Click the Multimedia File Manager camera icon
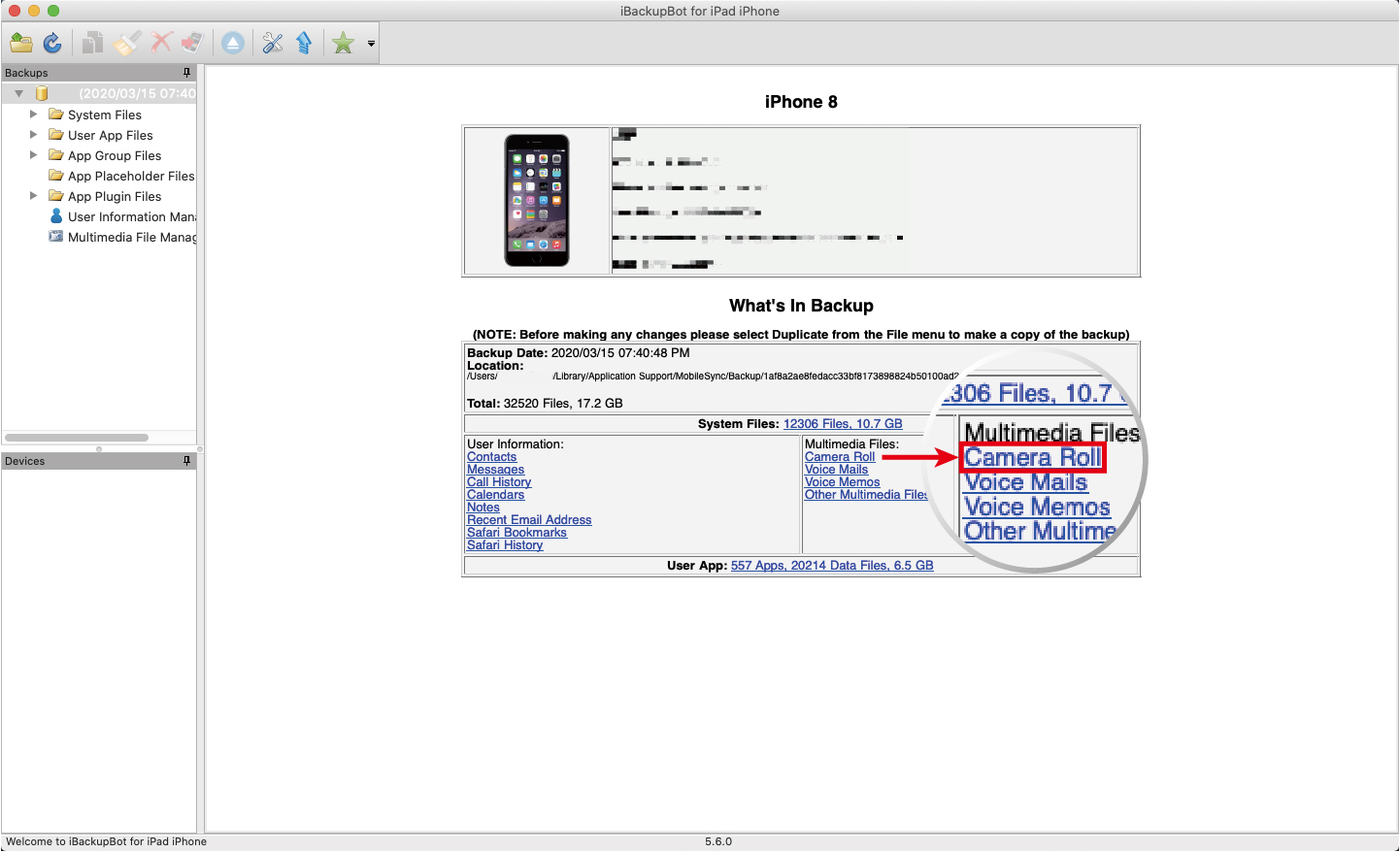 [56, 237]
